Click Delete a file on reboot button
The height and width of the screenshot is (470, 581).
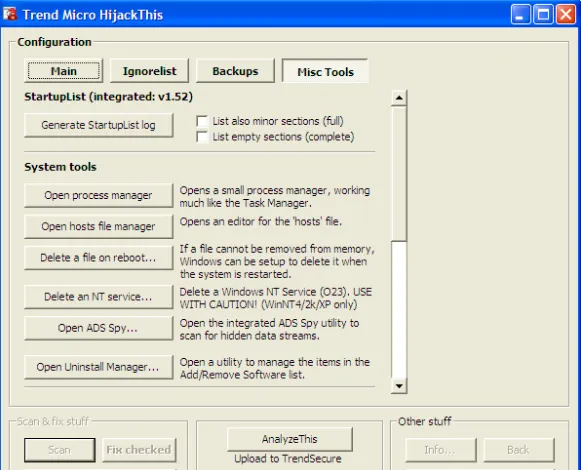point(99,258)
